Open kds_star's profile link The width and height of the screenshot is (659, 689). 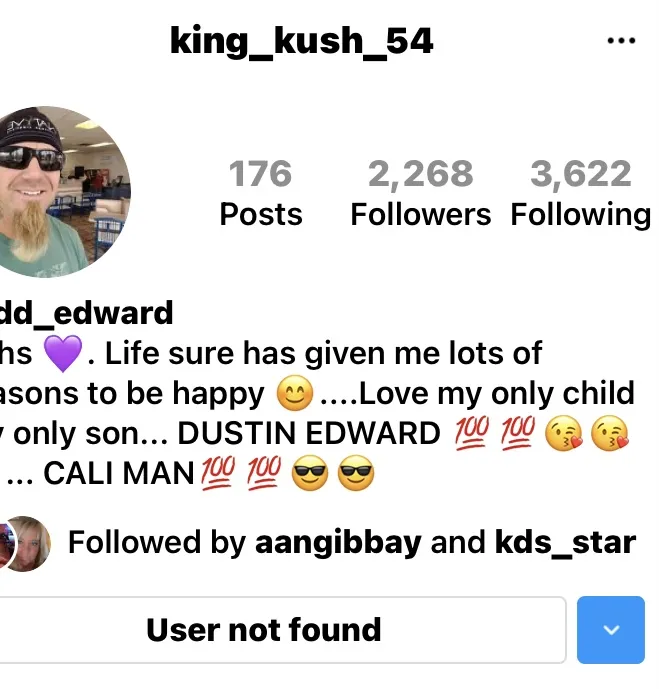coord(565,543)
